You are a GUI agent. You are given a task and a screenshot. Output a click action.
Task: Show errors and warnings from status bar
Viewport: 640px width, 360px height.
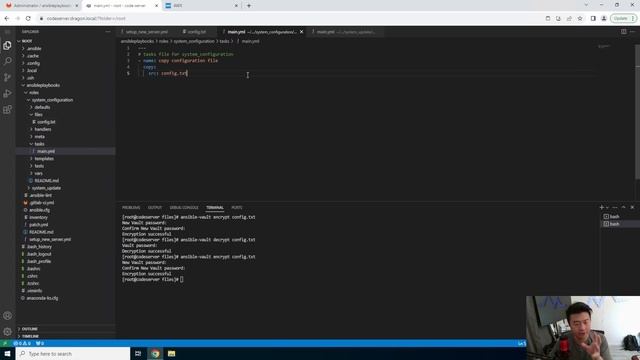[22, 343]
